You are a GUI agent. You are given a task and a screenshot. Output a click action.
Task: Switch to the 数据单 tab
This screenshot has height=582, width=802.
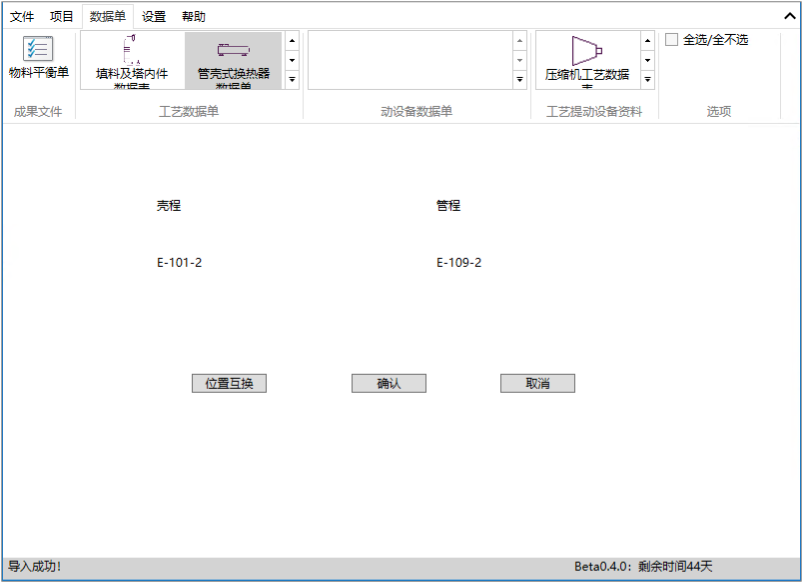pyautogui.click(x=105, y=16)
